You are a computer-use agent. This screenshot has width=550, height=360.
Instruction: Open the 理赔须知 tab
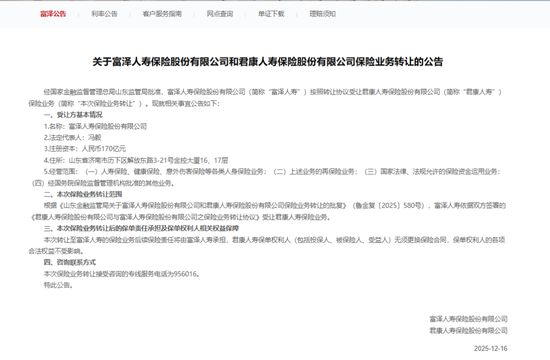[323, 14]
